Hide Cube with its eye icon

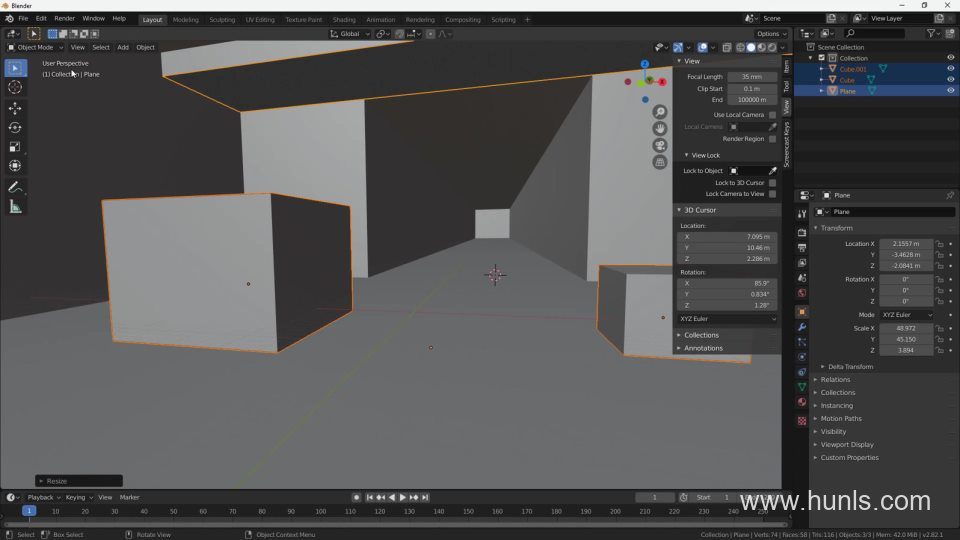coord(950,80)
